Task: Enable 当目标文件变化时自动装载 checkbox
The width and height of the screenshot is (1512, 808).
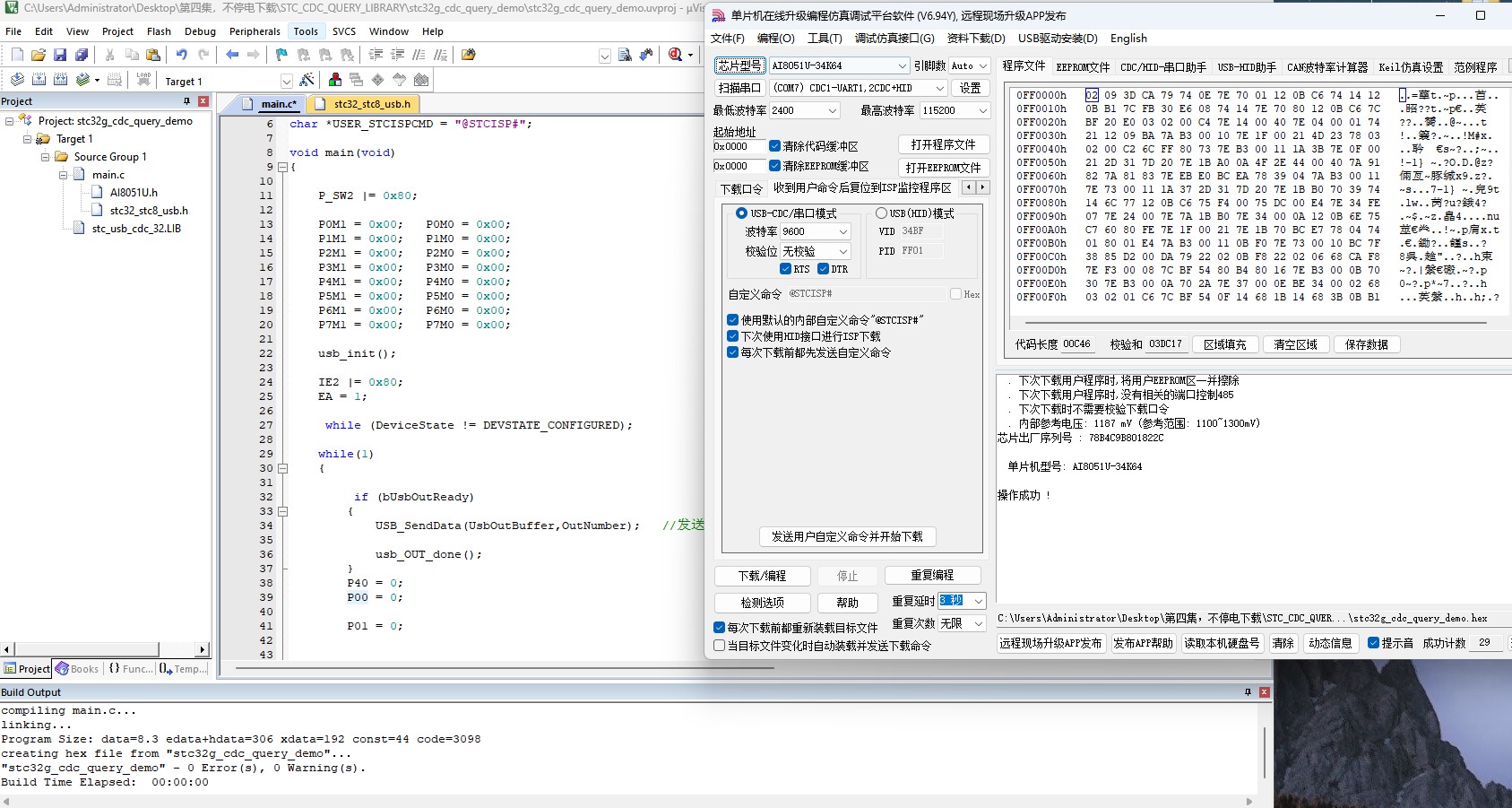Action: coord(720,646)
